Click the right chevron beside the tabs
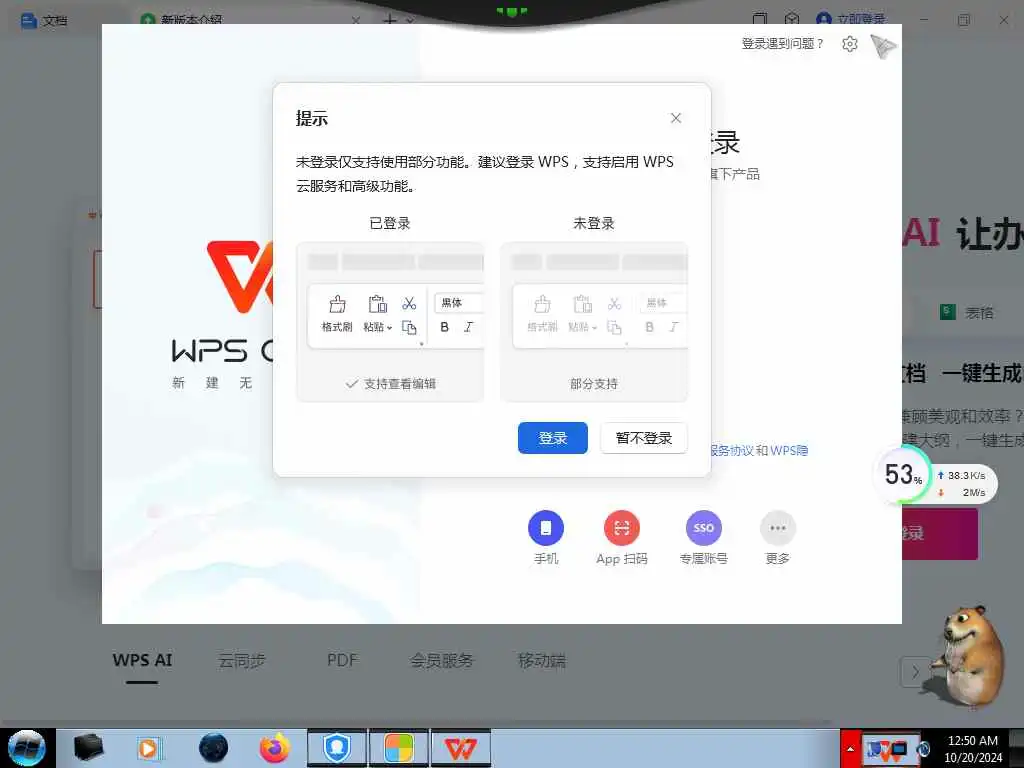The height and width of the screenshot is (768, 1024). (915, 672)
